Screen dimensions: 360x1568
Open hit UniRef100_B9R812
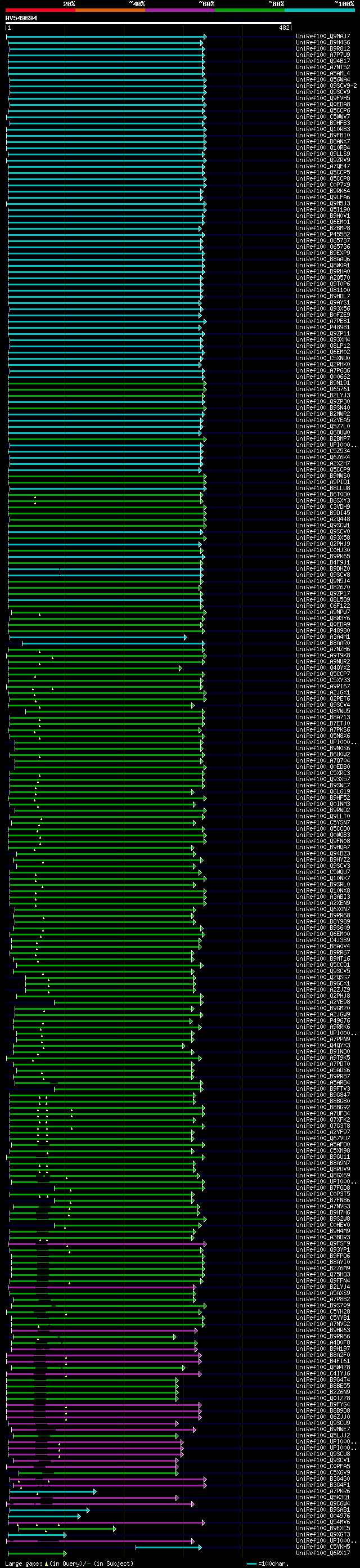[x=323, y=49]
